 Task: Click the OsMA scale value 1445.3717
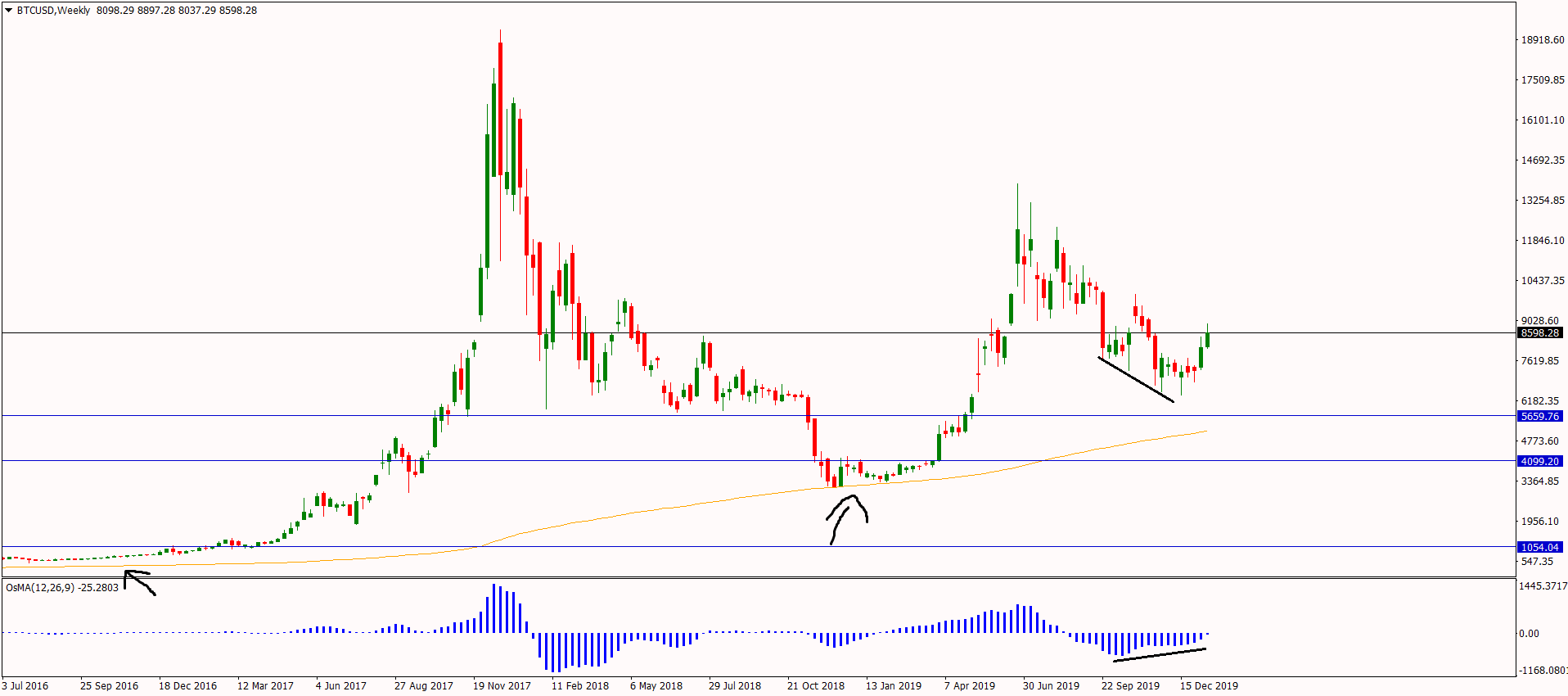pos(1543,585)
